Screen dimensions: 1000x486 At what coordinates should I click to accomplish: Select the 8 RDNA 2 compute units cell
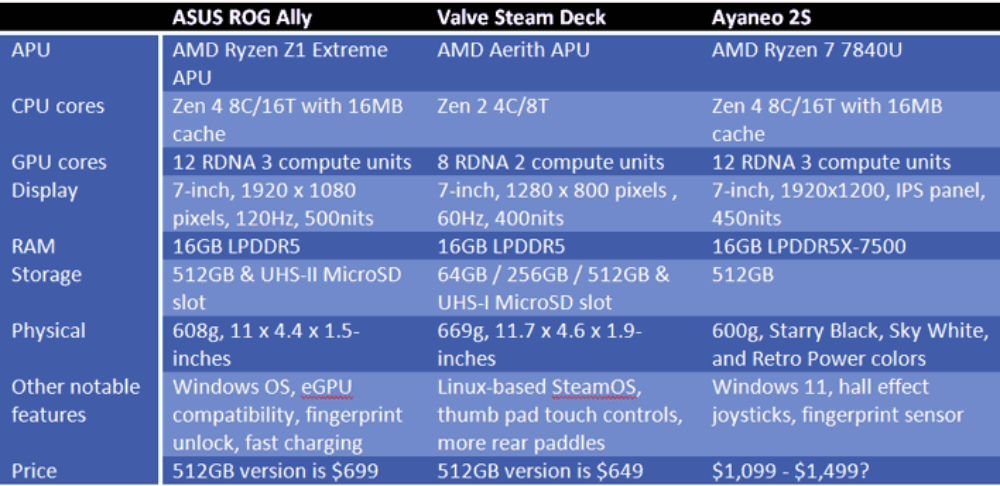[x=550, y=162]
